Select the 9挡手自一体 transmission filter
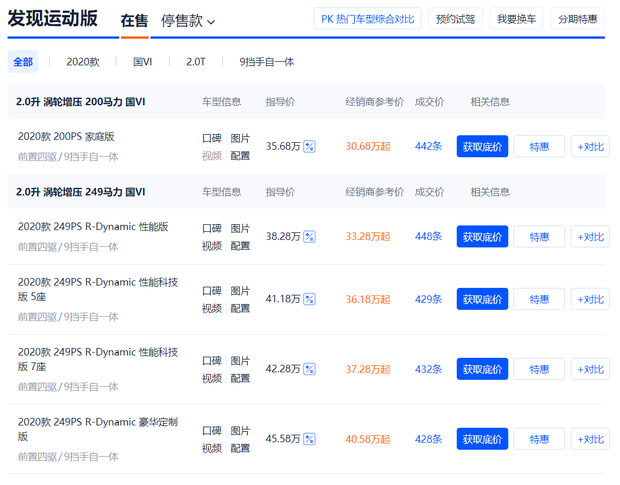This screenshot has height=485, width=620. tap(266, 62)
